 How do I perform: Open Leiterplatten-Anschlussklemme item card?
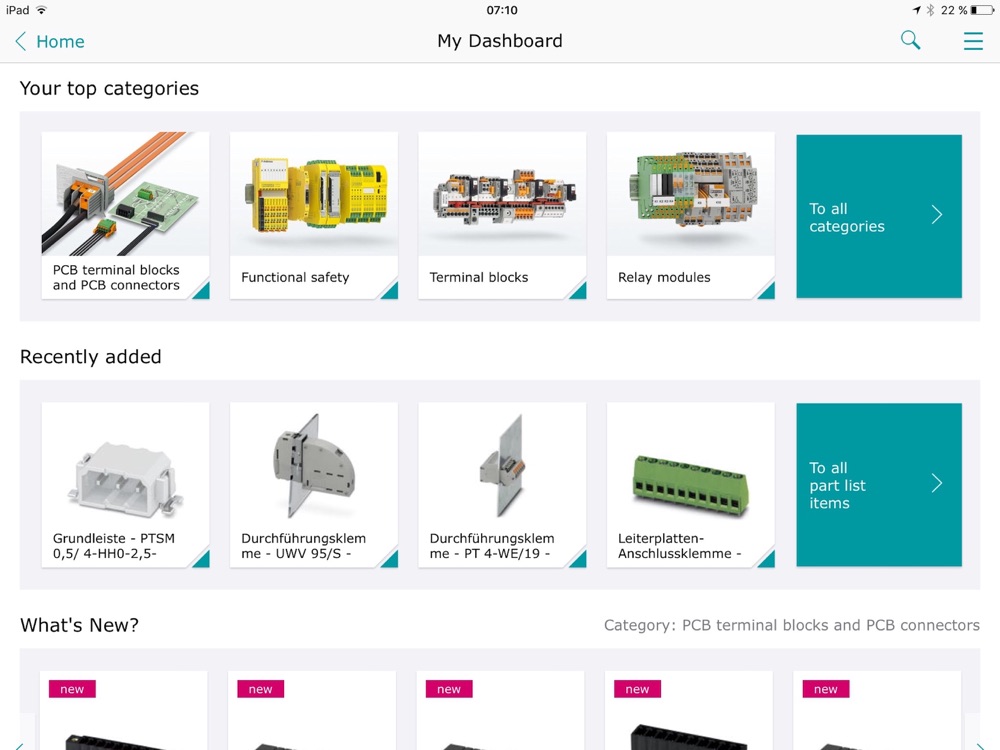691,484
